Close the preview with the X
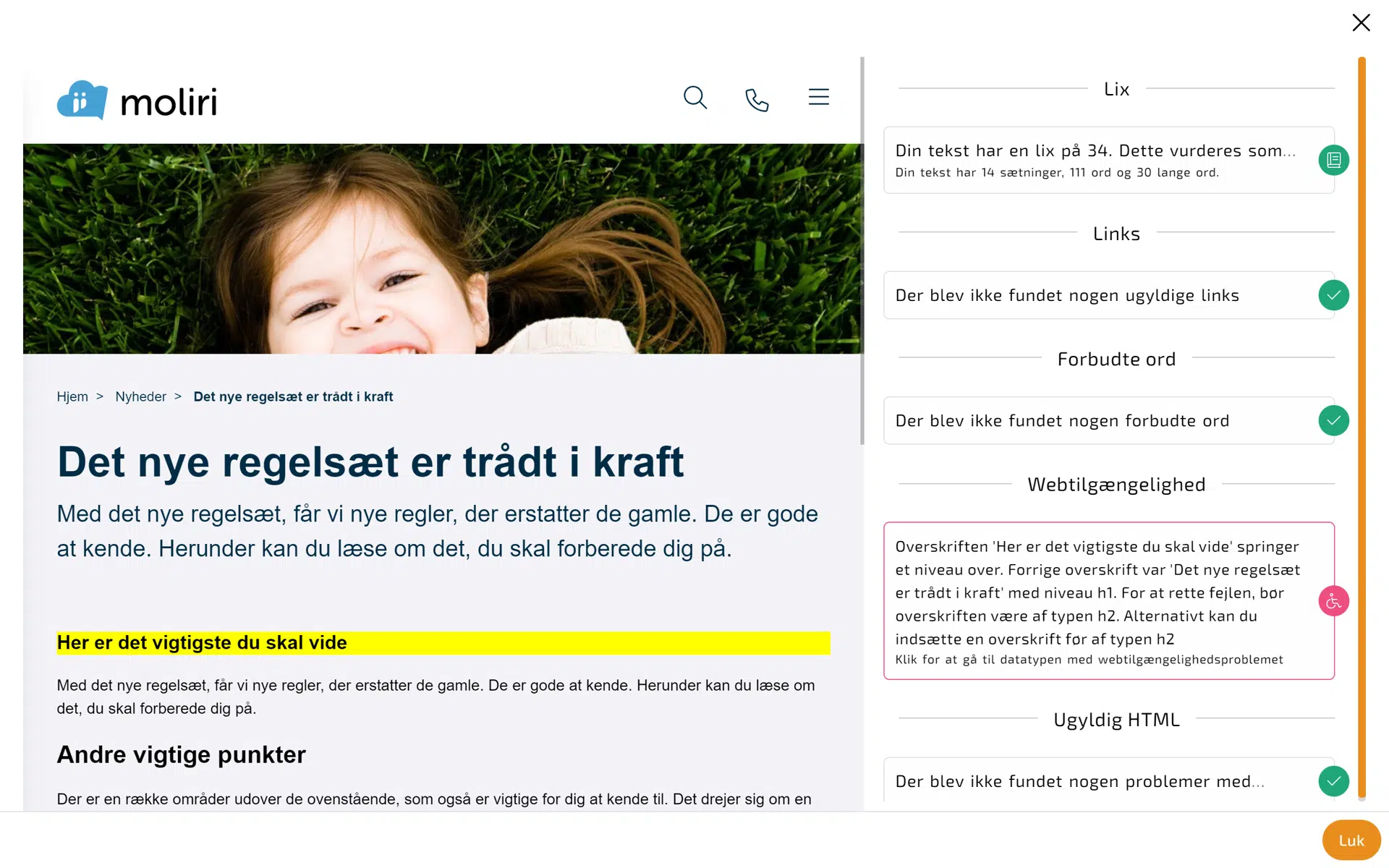 click(x=1361, y=23)
